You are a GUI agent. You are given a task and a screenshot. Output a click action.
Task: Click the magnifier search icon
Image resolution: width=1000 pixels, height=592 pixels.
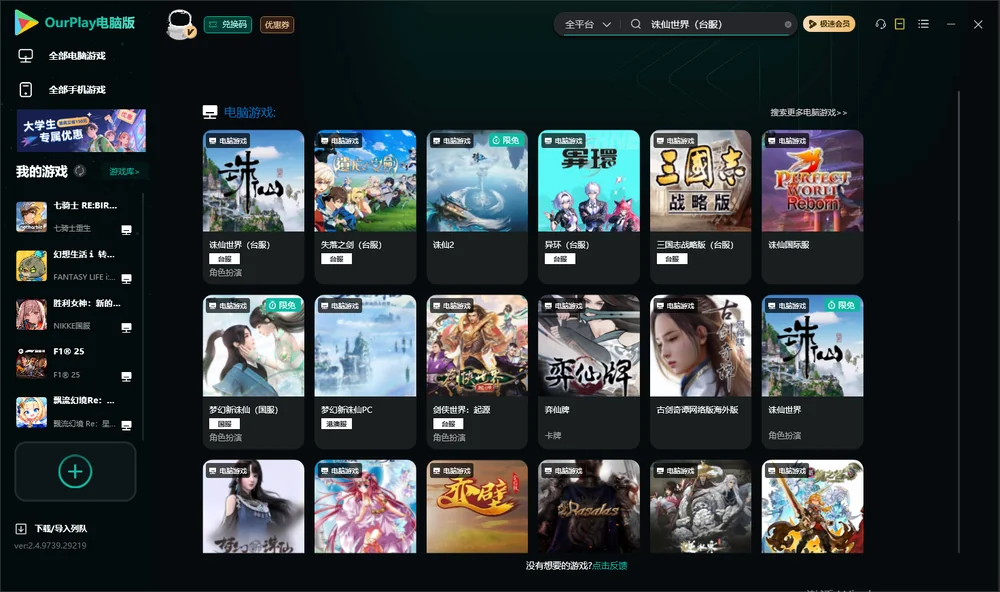[x=636, y=24]
